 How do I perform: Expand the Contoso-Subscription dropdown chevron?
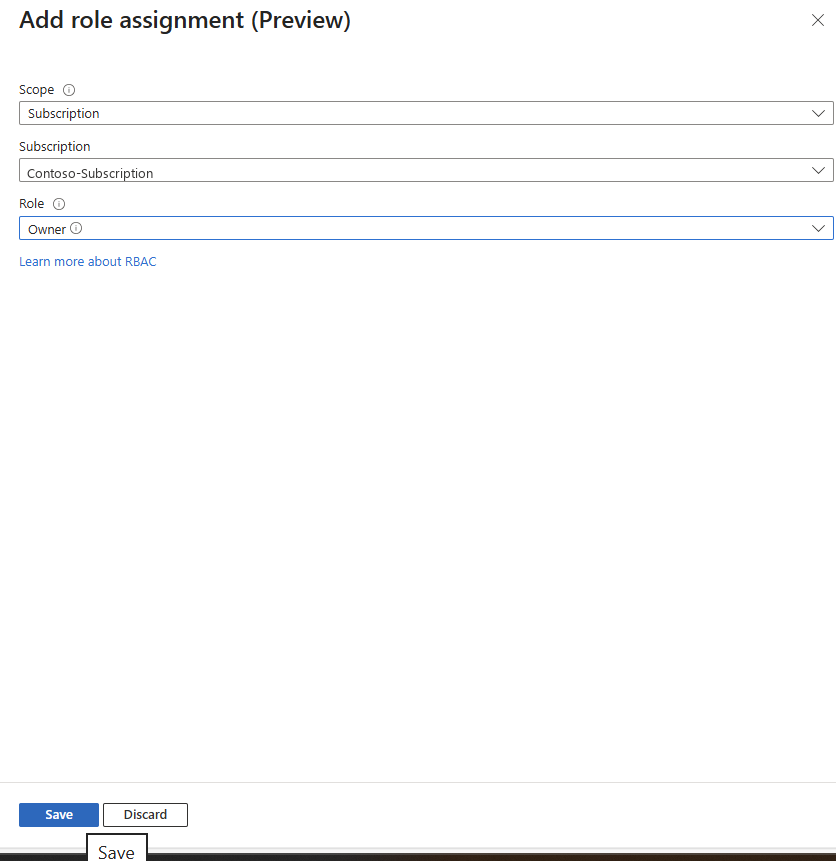click(x=818, y=170)
